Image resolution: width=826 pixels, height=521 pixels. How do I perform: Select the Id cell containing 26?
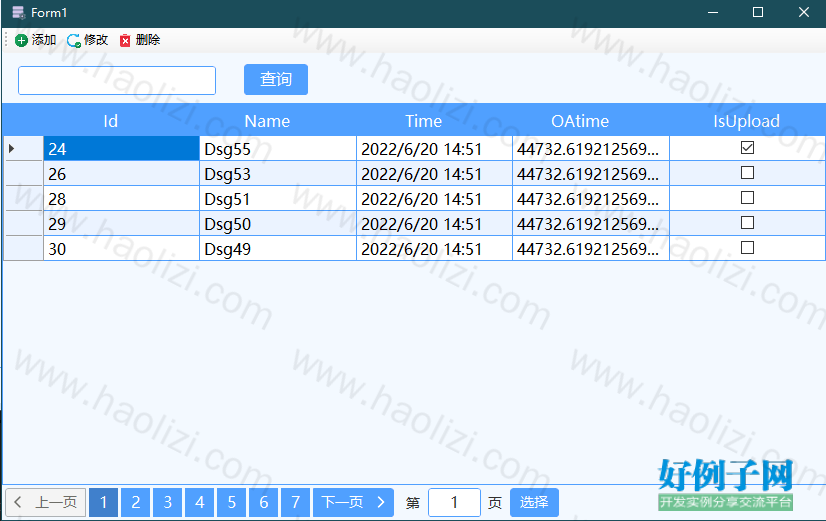(121, 173)
